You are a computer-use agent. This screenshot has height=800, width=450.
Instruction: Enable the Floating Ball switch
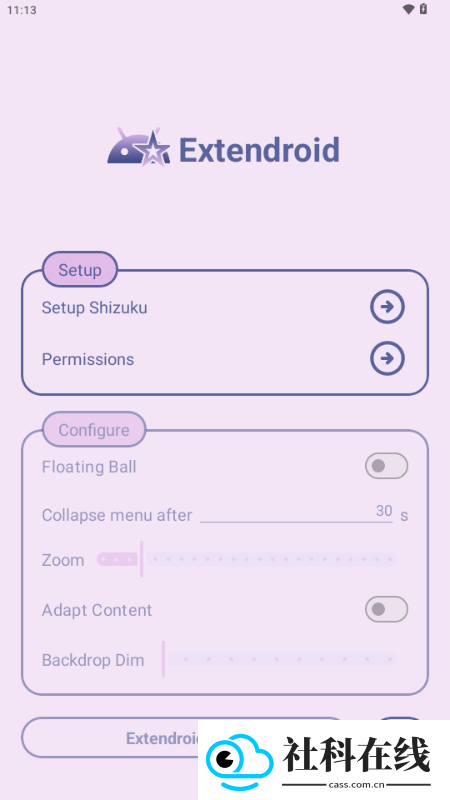(x=386, y=466)
